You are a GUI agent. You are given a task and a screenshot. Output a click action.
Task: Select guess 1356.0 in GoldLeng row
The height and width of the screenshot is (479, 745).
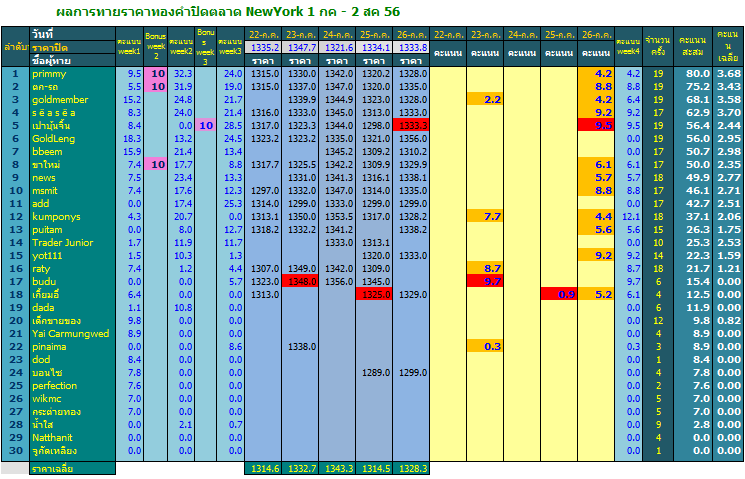413,139
